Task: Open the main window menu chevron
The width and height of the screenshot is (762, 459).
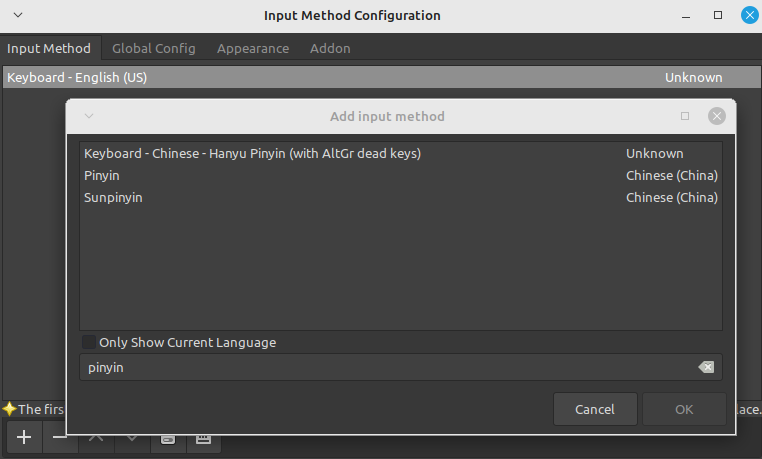Action: pyautogui.click(x=18, y=16)
